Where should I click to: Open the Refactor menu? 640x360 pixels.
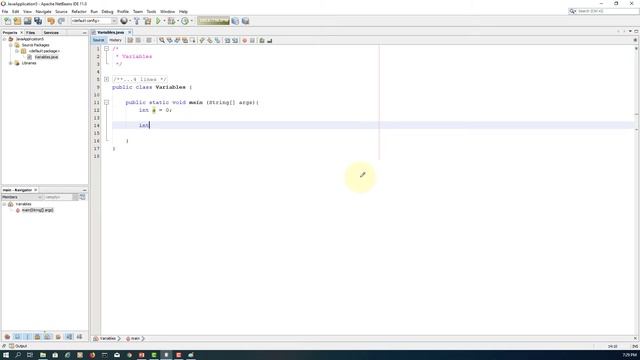tap(79, 11)
